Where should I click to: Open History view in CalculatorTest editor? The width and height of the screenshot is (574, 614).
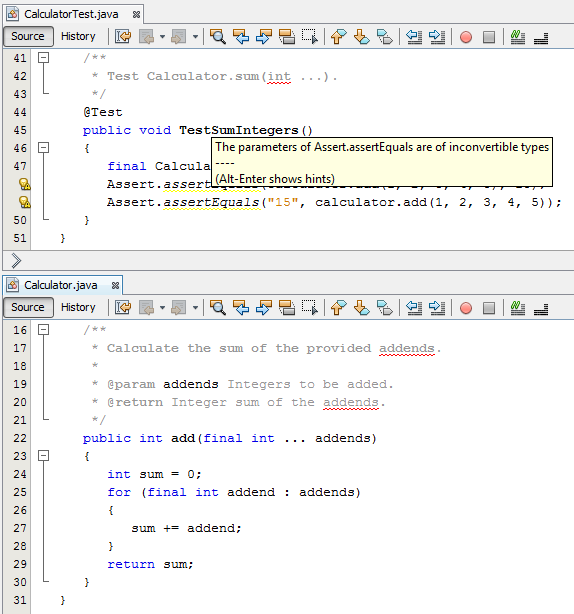(x=78, y=36)
